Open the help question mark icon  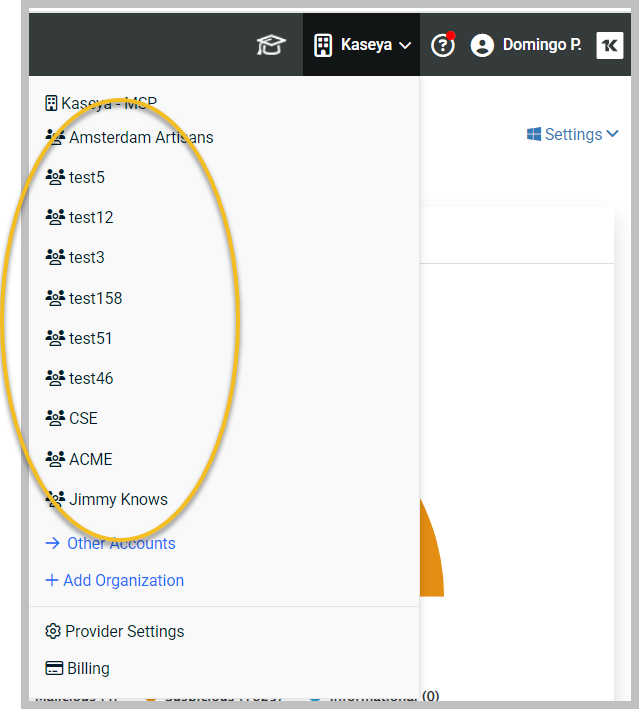pyautogui.click(x=442, y=45)
